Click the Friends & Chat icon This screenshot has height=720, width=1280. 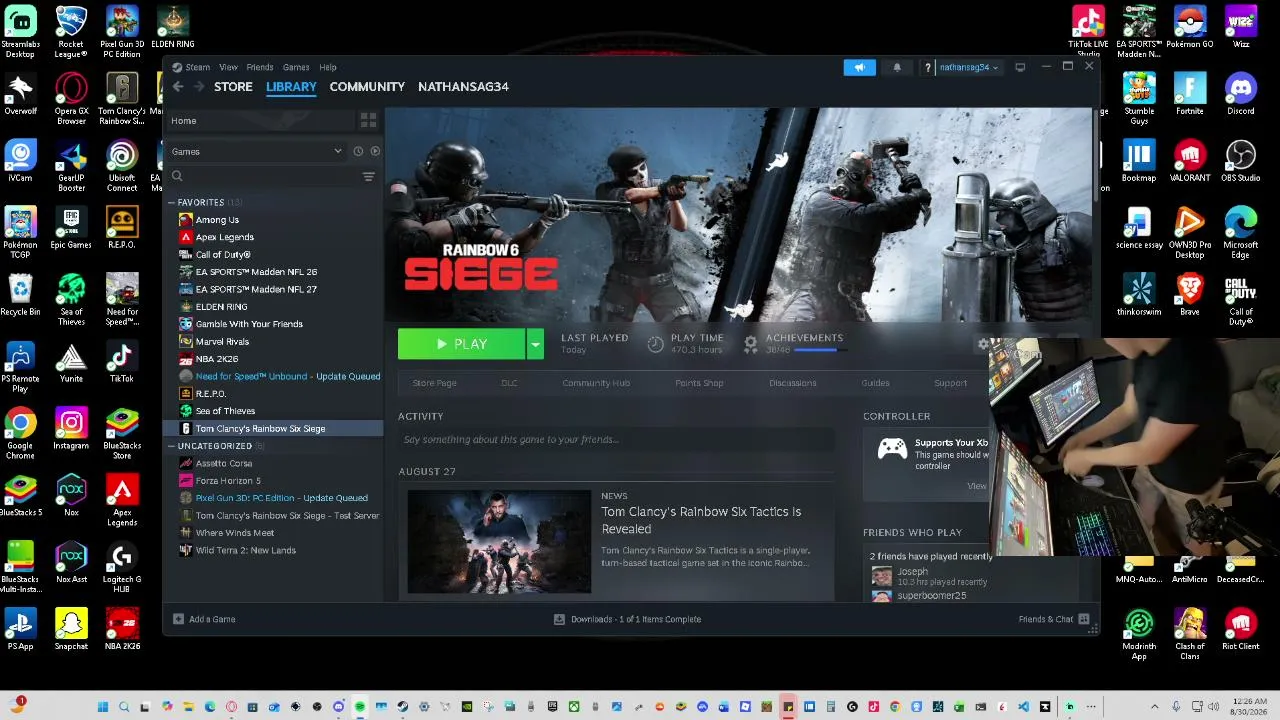click(x=1083, y=619)
